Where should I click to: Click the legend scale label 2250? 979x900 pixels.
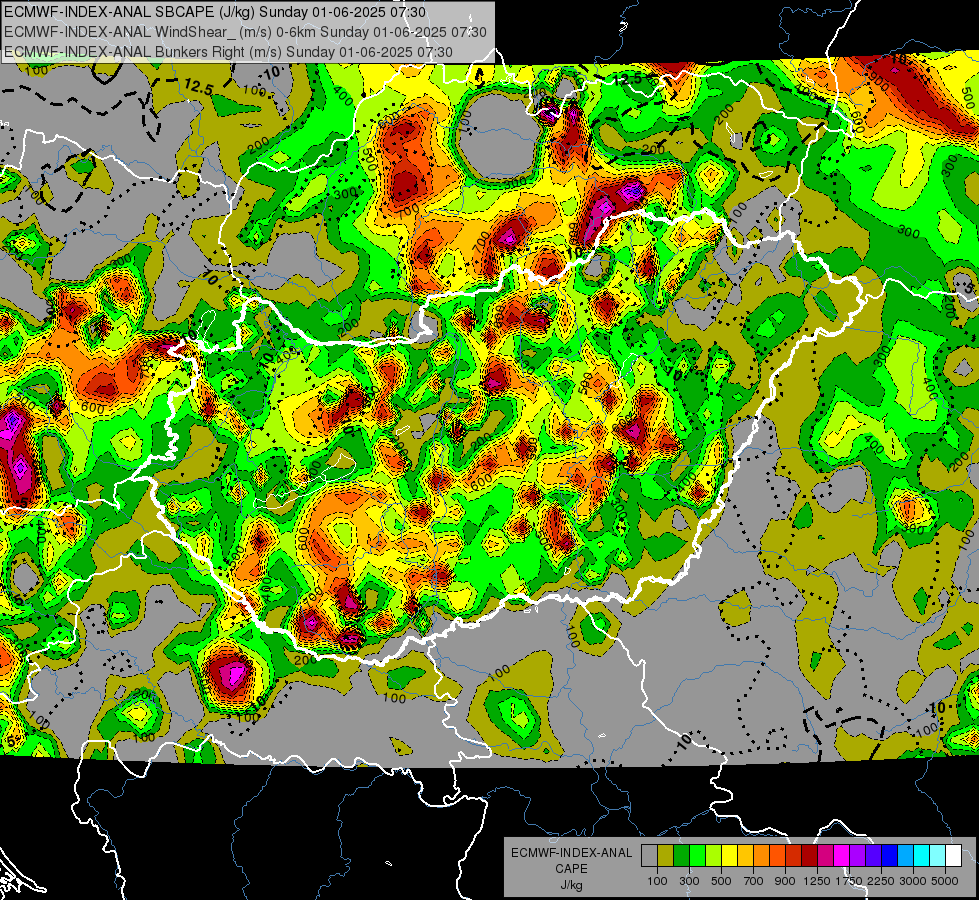pos(881,881)
